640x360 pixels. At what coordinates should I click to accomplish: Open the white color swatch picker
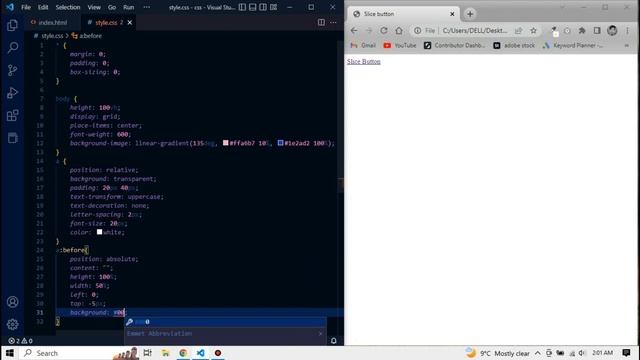pyautogui.click(x=100, y=232)
